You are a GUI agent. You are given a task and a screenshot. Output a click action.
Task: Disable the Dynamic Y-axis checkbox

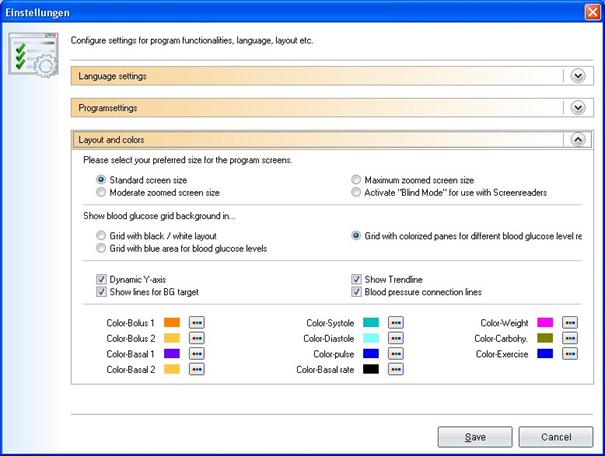[x=101, y=279]
